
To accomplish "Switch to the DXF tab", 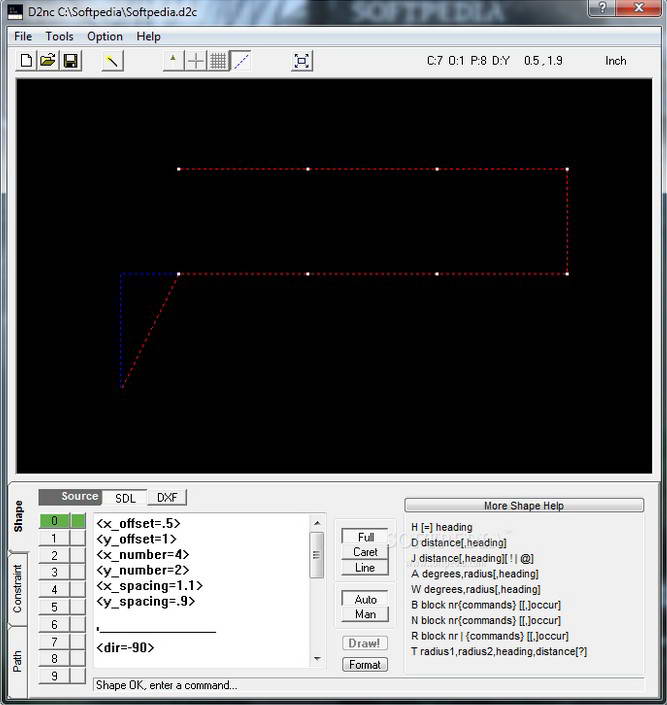I will pyautogui.click(x=167, y=498).
